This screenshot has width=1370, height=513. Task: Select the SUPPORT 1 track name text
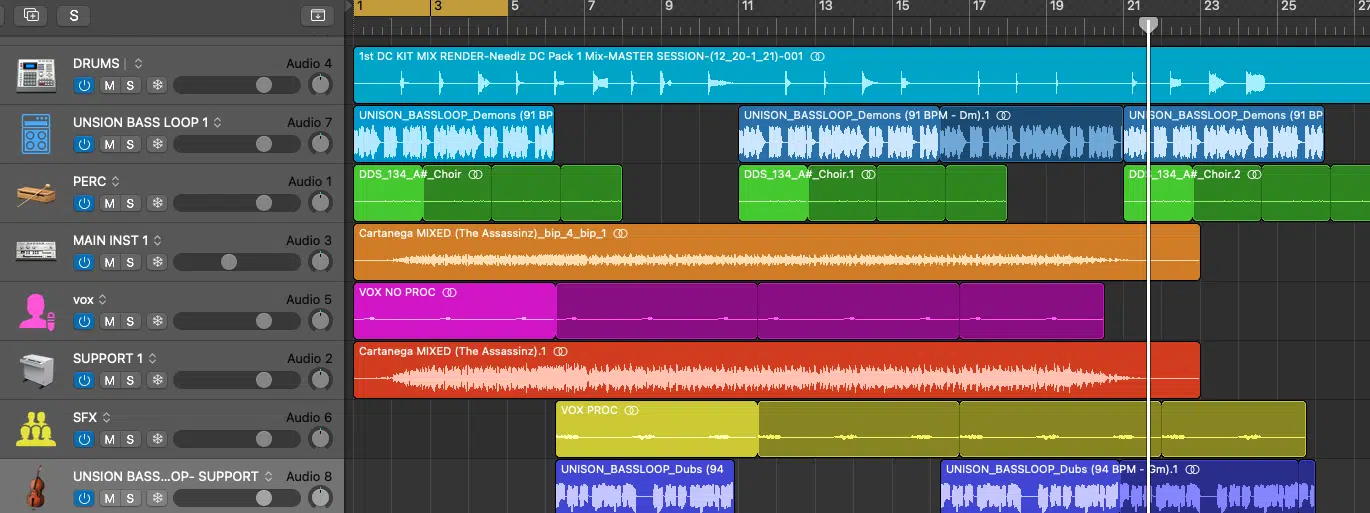click(x=108, y=358)
